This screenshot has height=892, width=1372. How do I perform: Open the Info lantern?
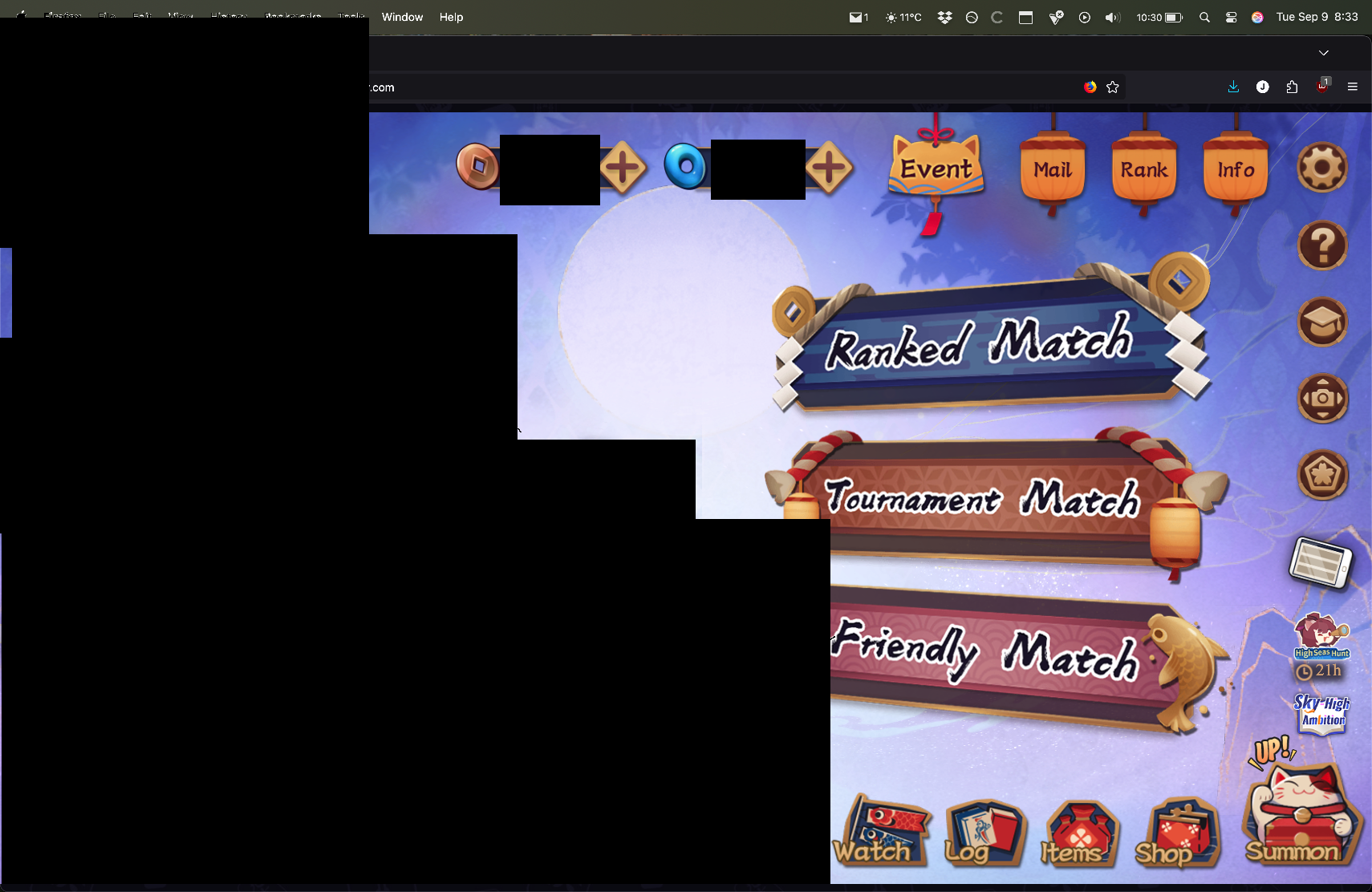1236,170
